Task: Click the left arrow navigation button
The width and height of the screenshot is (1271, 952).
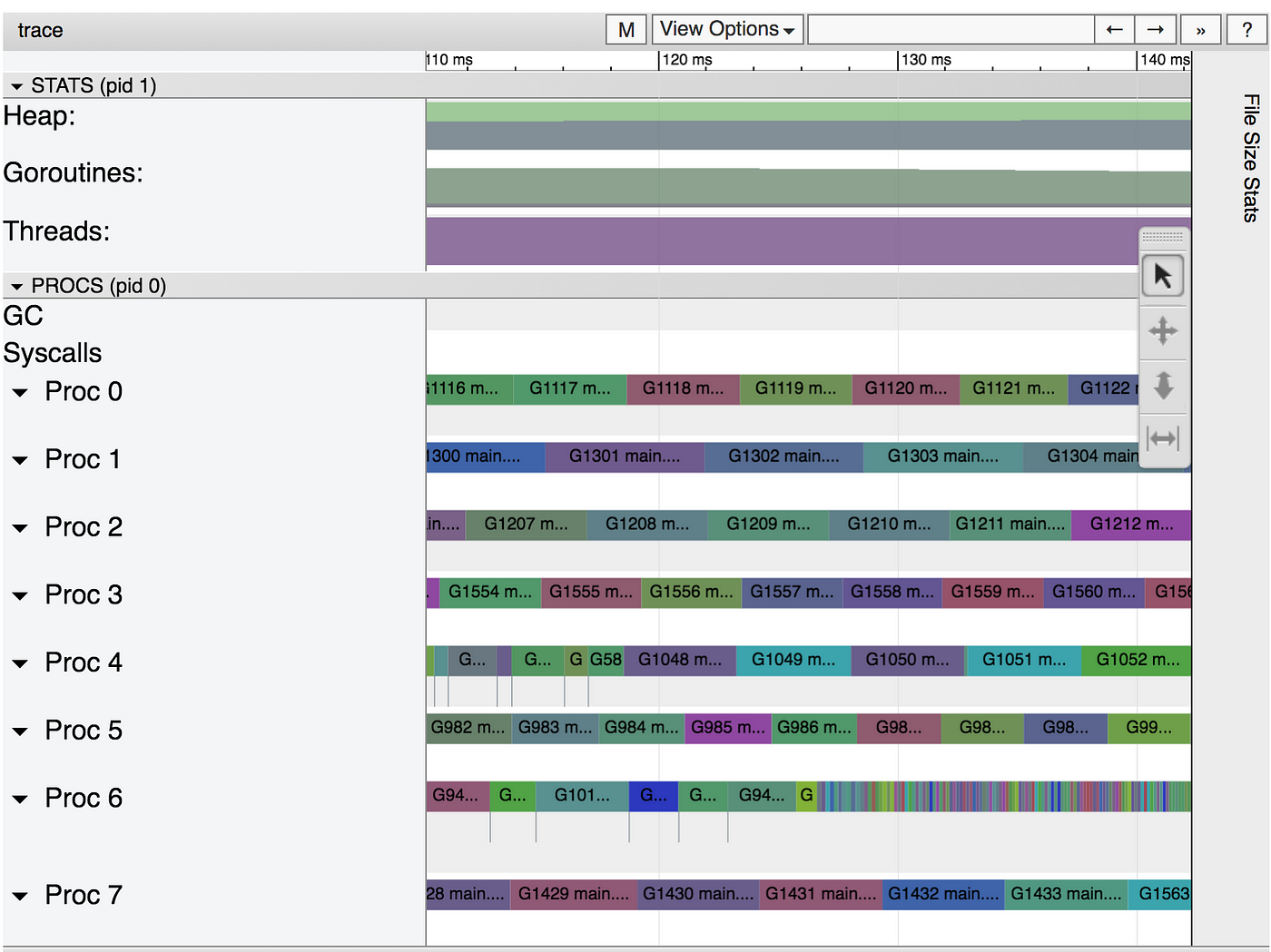Action: tap(1115, 30)
